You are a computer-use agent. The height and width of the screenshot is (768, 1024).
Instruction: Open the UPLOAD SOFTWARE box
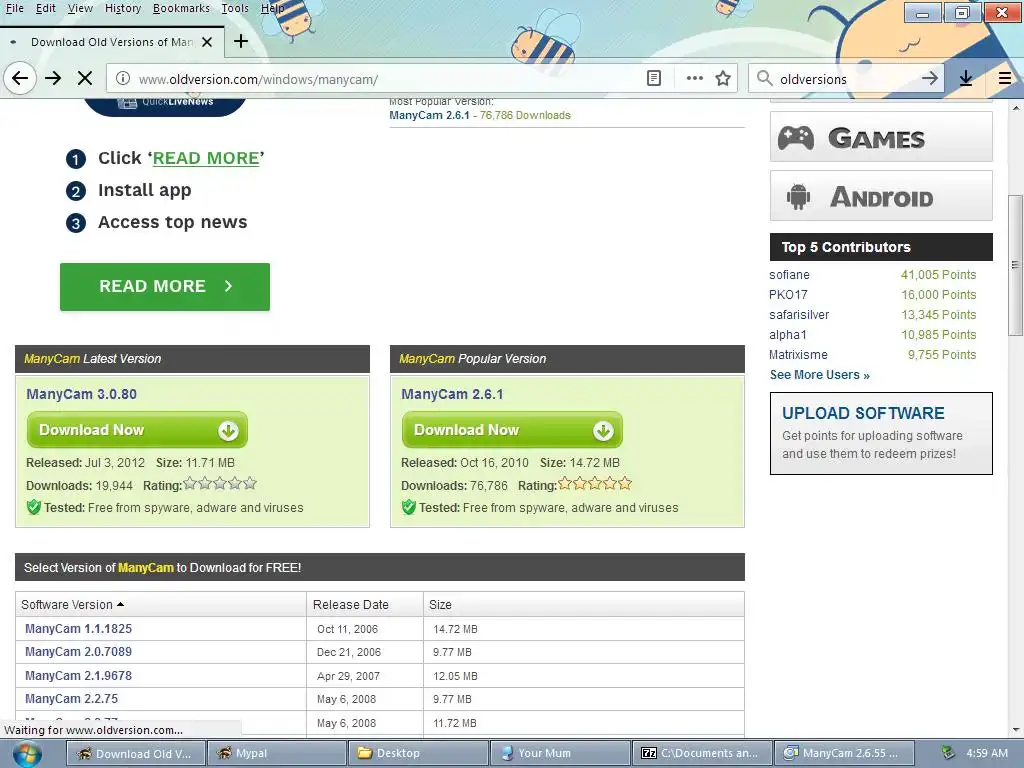point(881,433)
